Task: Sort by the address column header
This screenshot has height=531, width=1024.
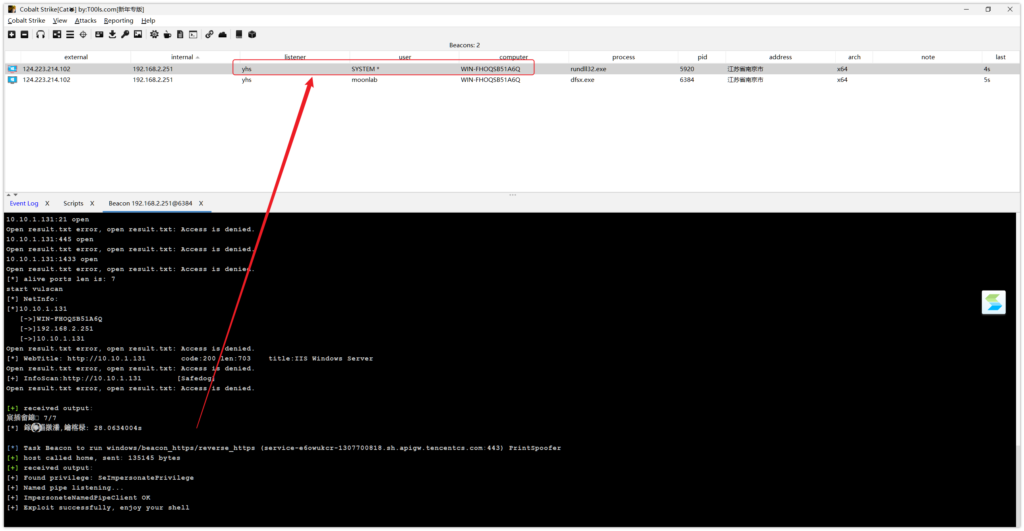Action: 780,57
